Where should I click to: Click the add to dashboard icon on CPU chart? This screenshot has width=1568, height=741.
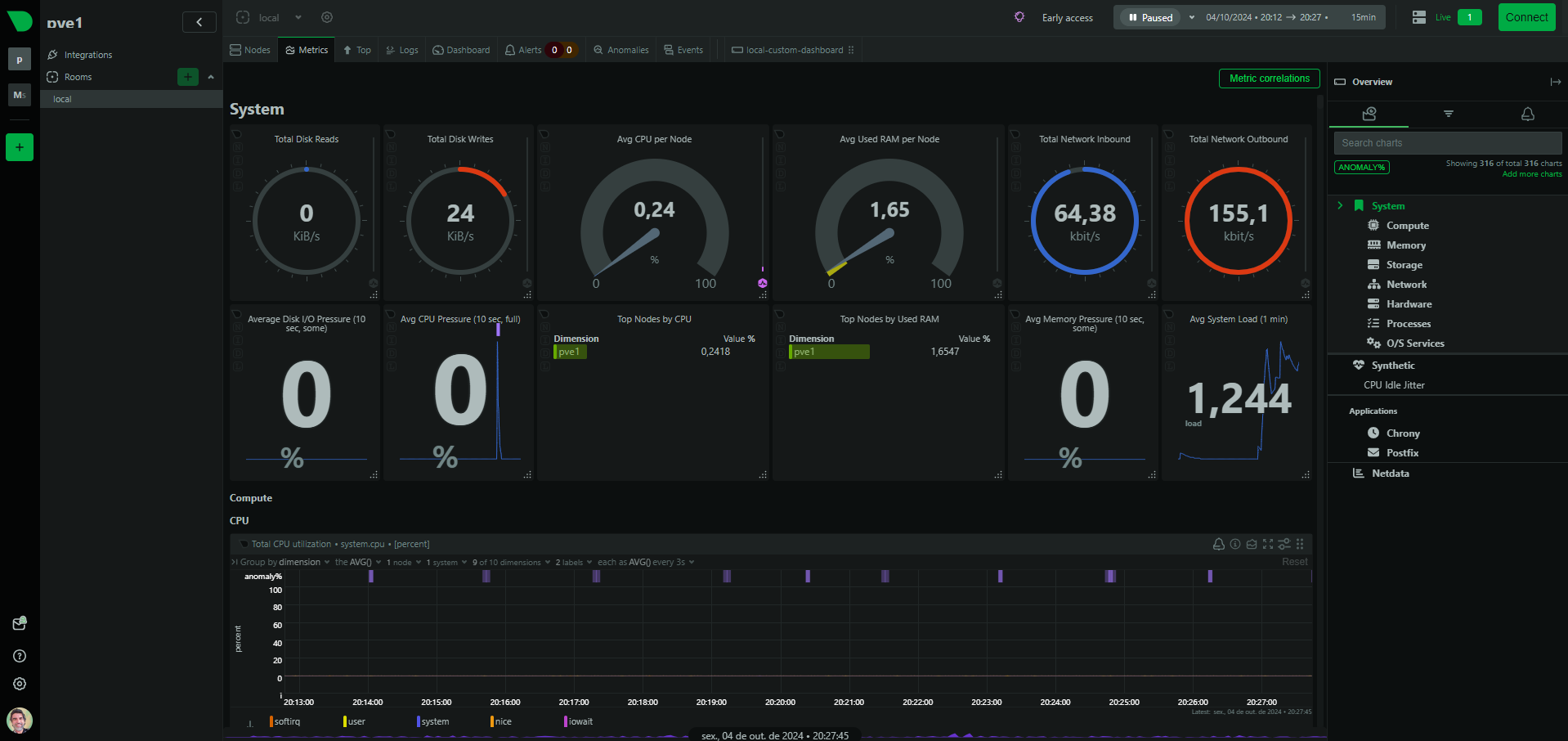click(1252, 544)
